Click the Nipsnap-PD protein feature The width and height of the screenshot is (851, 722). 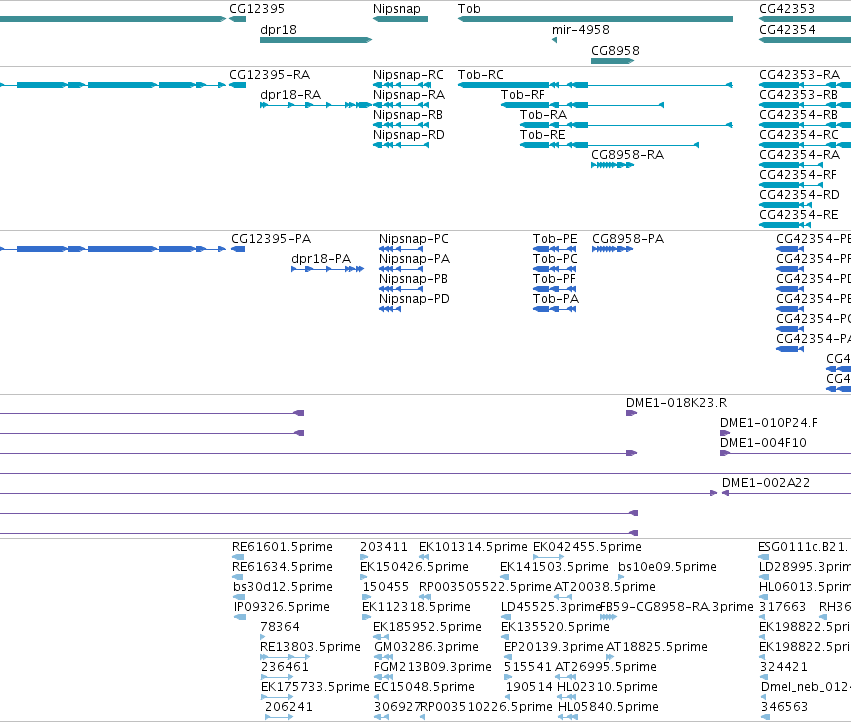click(x=390, y=309)
